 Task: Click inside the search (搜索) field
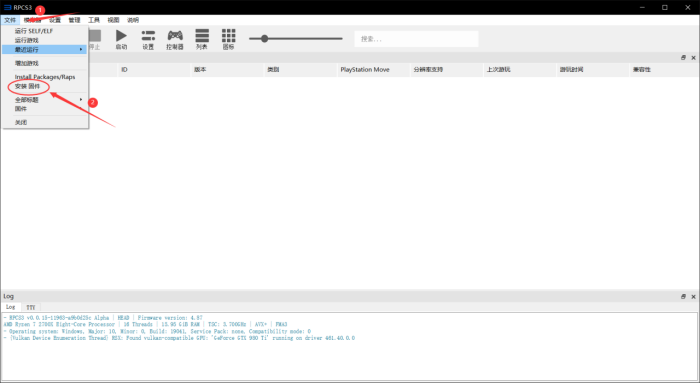point(416,39)
